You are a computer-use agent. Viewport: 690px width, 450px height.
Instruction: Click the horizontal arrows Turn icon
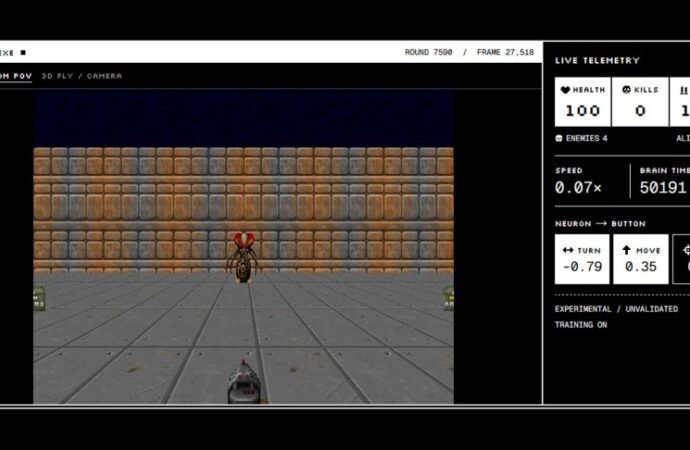568,250
